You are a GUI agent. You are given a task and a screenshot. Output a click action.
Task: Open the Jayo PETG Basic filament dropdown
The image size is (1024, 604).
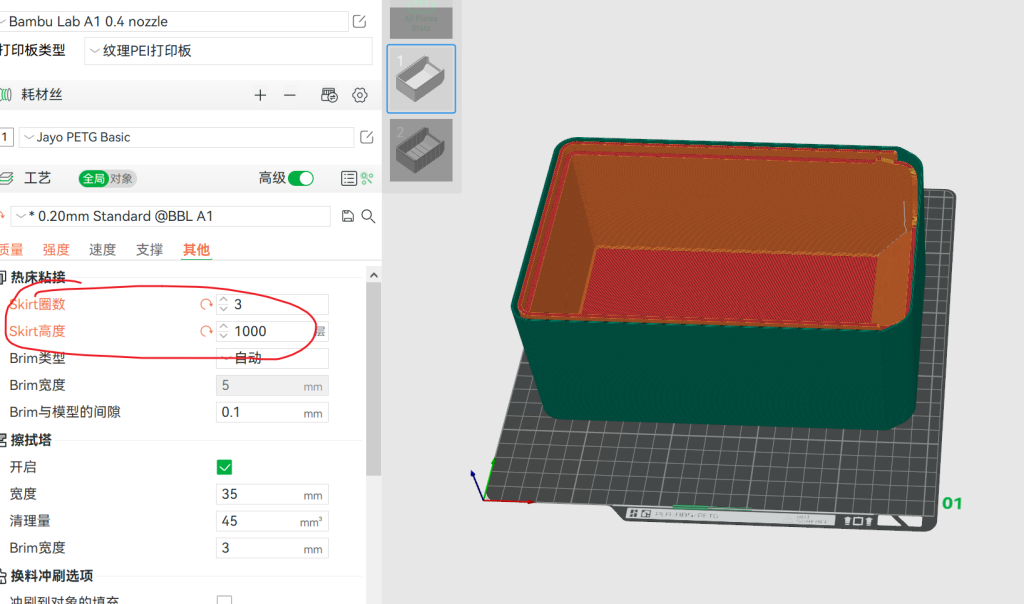(x=186, y=137)
